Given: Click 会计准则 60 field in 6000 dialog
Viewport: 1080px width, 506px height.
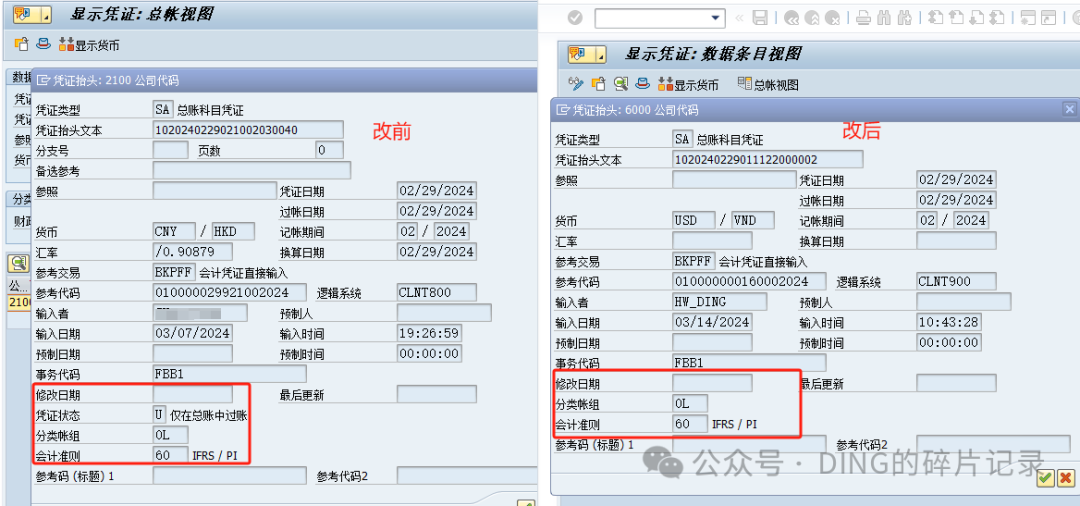Looking at the screenshot, I should point(690,423).
